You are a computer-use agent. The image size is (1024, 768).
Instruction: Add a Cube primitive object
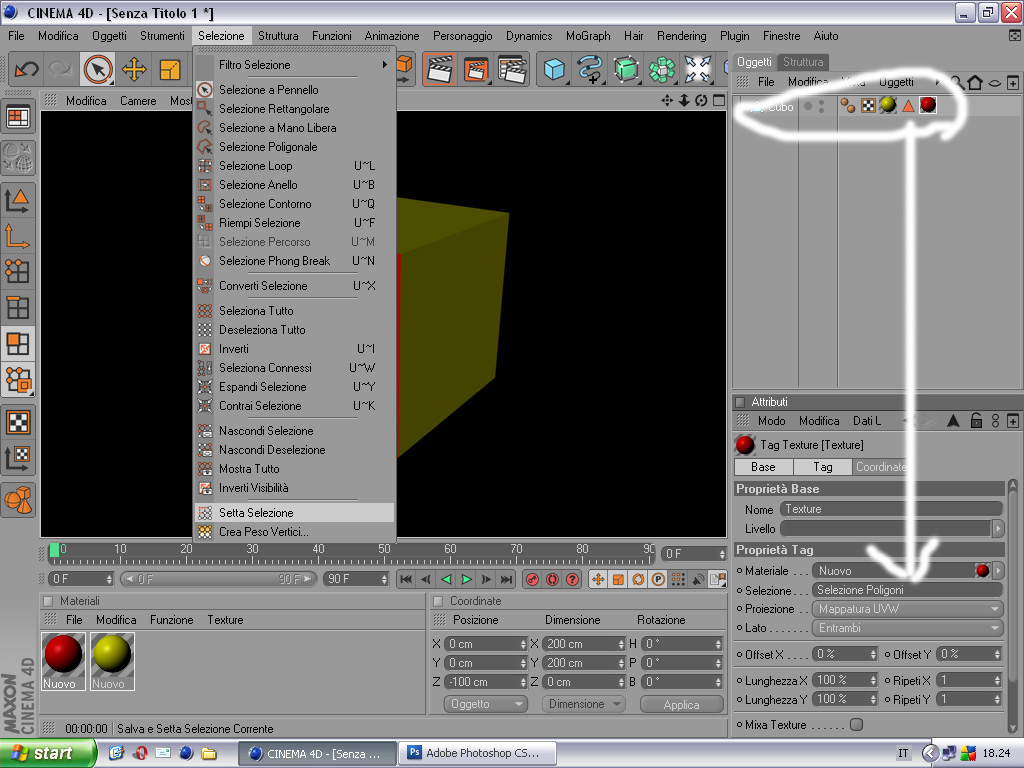(554, 69)
